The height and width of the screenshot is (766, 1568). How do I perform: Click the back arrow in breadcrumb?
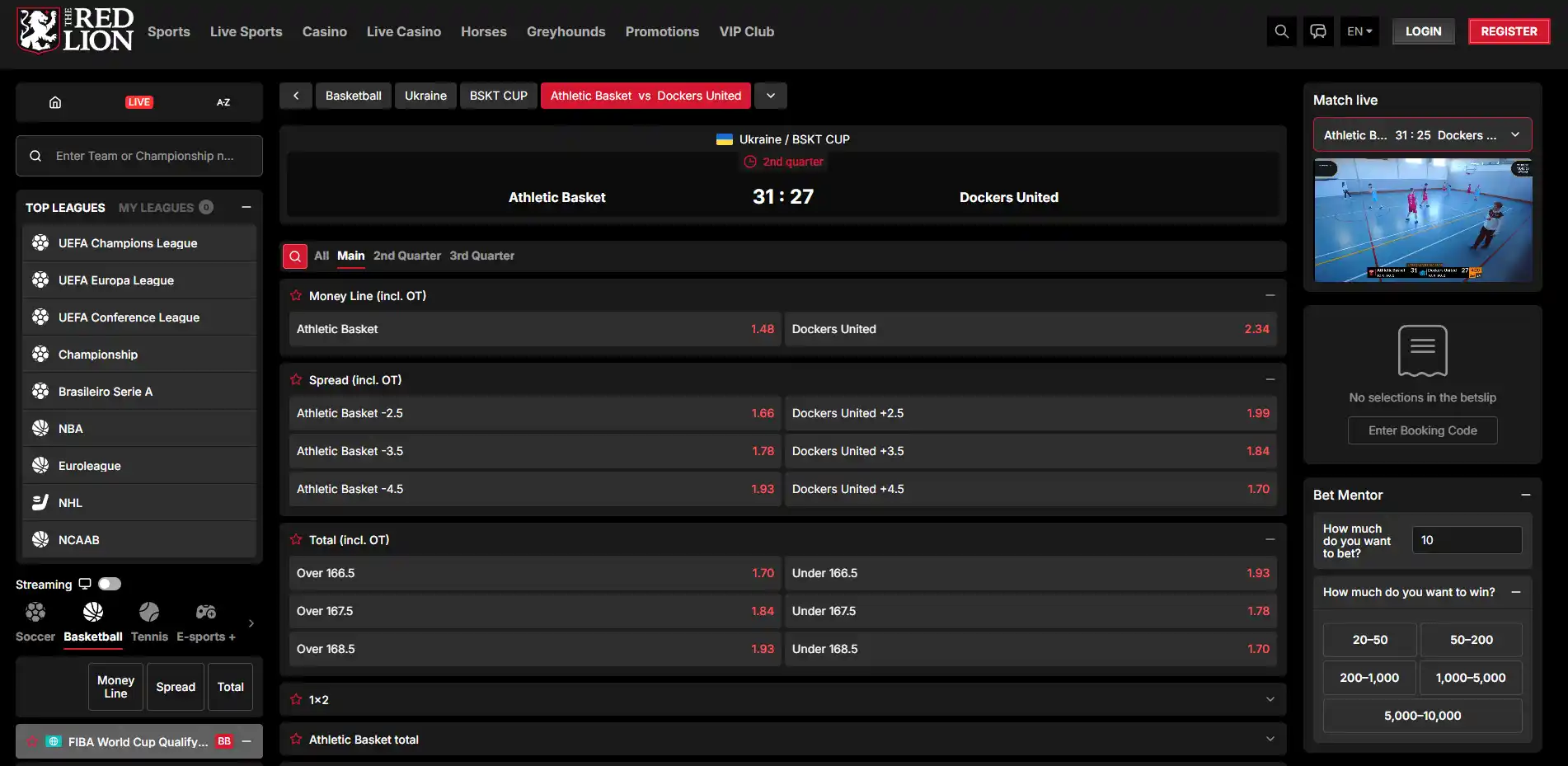[x=296, y=96]
